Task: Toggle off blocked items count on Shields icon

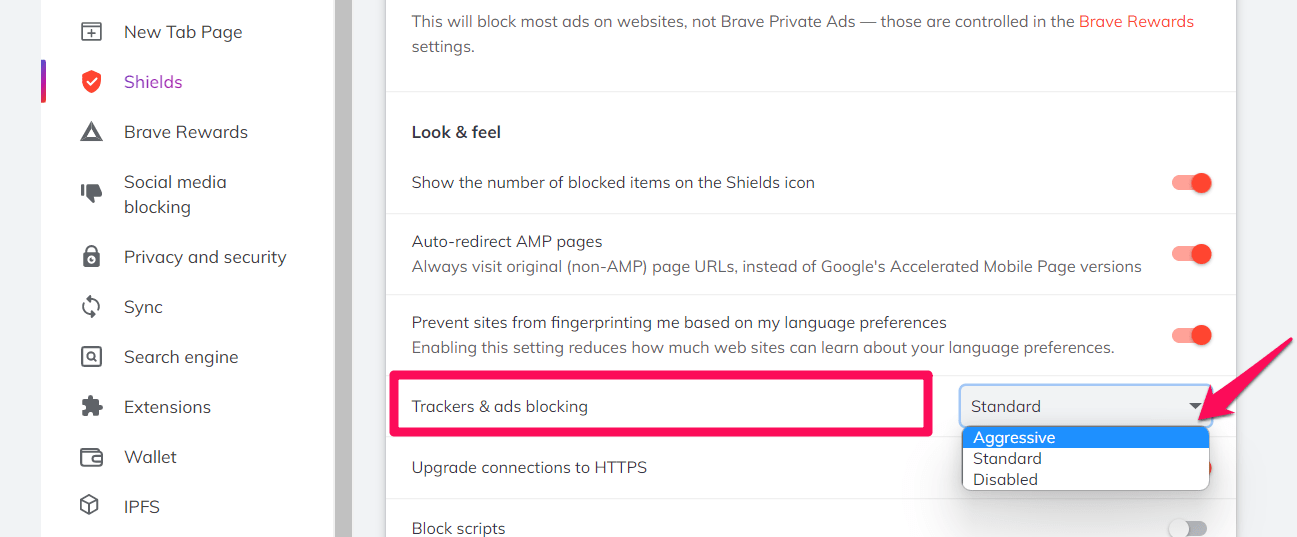Action: coord(1192,183)
